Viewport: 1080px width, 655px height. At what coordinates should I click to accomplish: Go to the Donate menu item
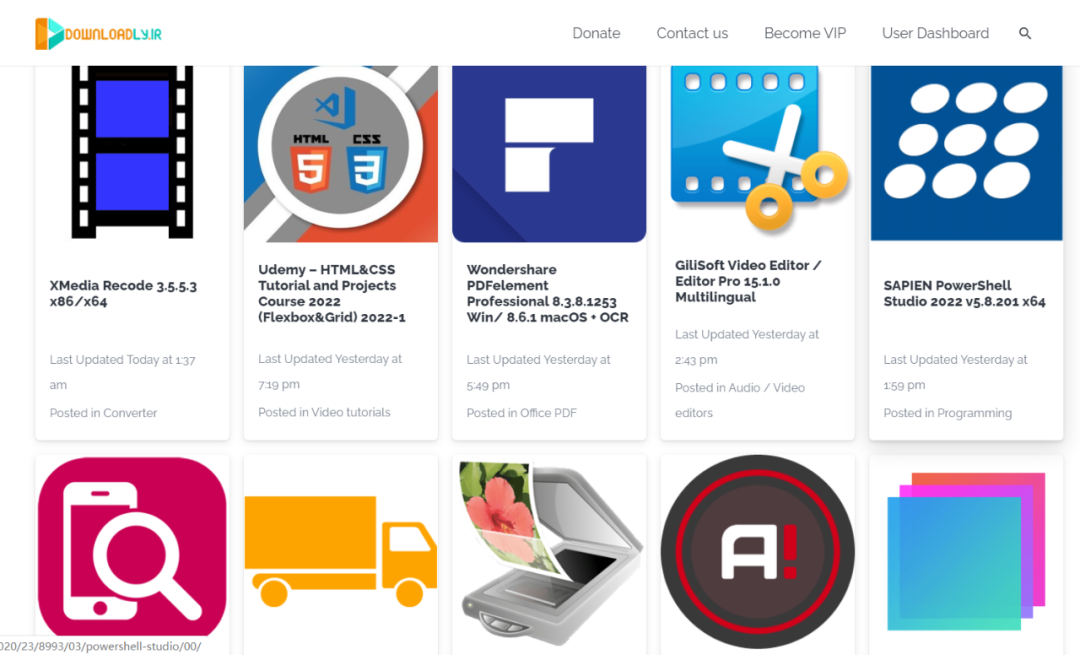click(596, 33)
